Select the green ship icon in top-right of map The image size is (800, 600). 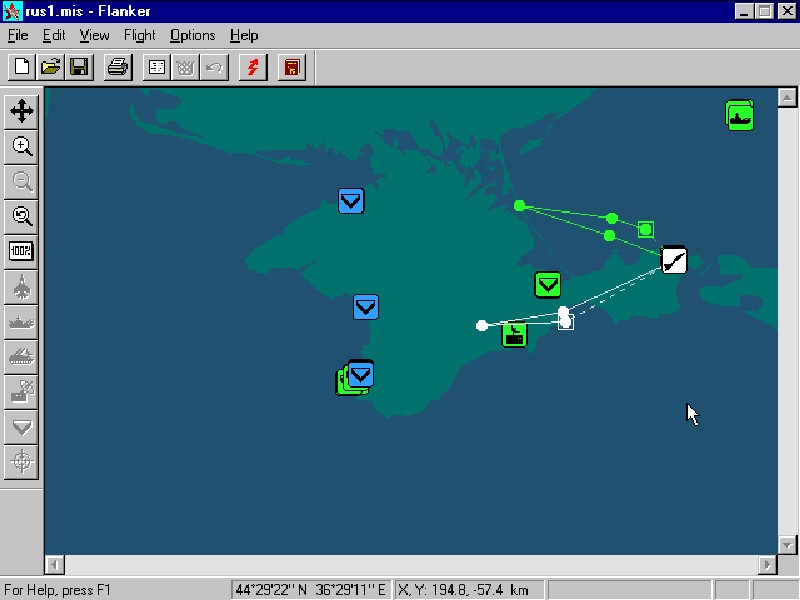click(739, 115)
